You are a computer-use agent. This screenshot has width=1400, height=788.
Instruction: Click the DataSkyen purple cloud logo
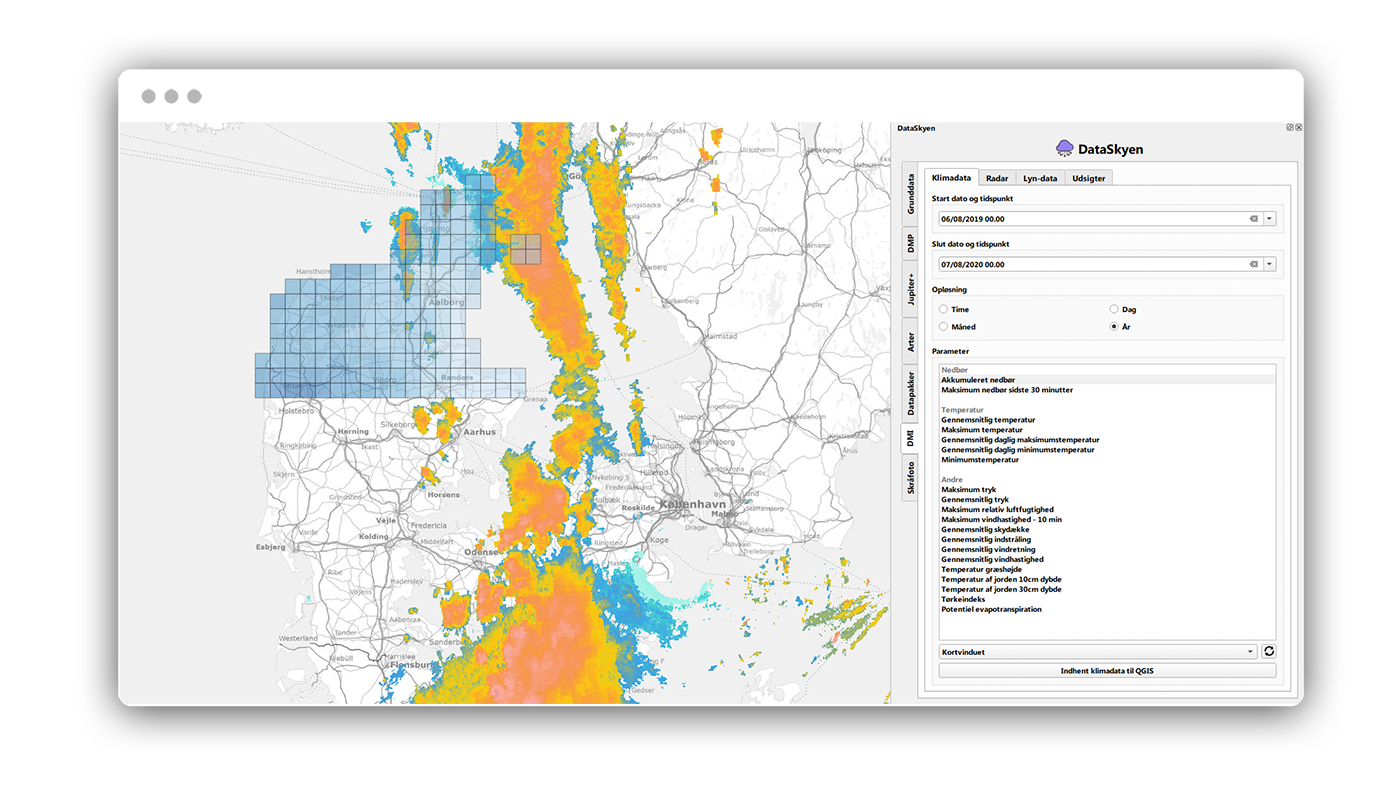[1065, 149]
